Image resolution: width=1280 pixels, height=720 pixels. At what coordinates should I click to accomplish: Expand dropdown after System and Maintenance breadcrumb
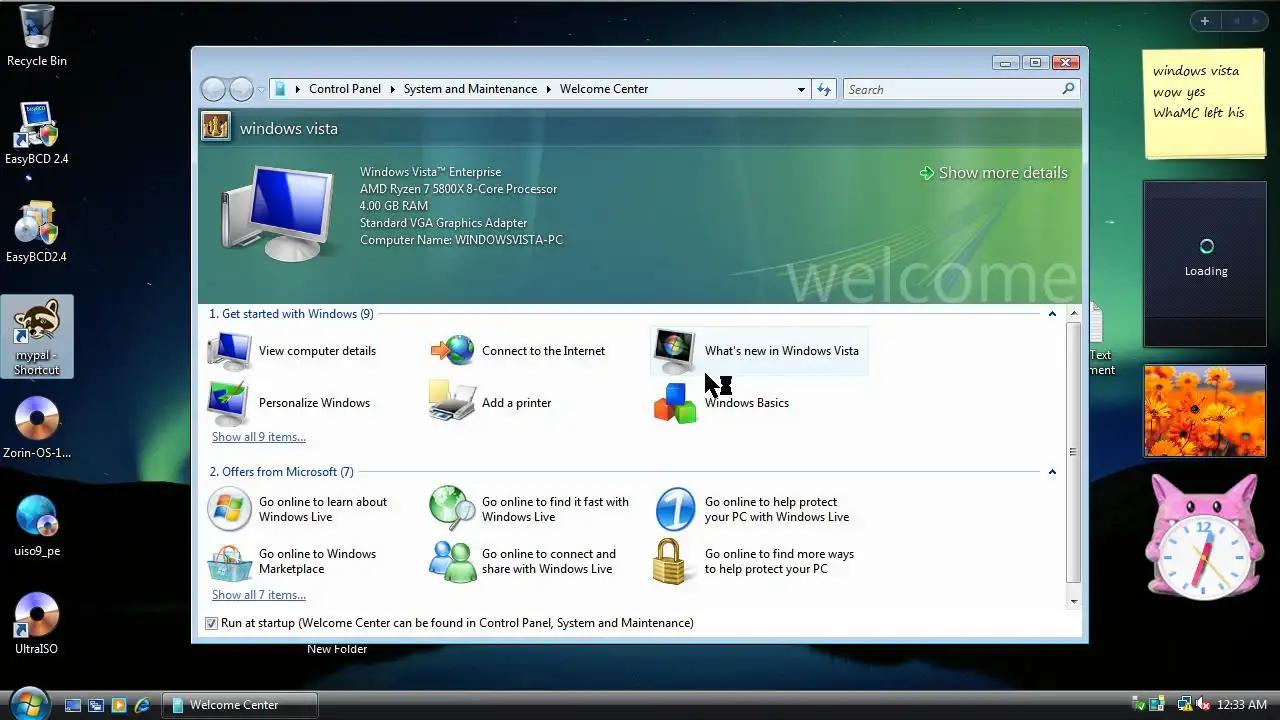click(x=548, y=89)
